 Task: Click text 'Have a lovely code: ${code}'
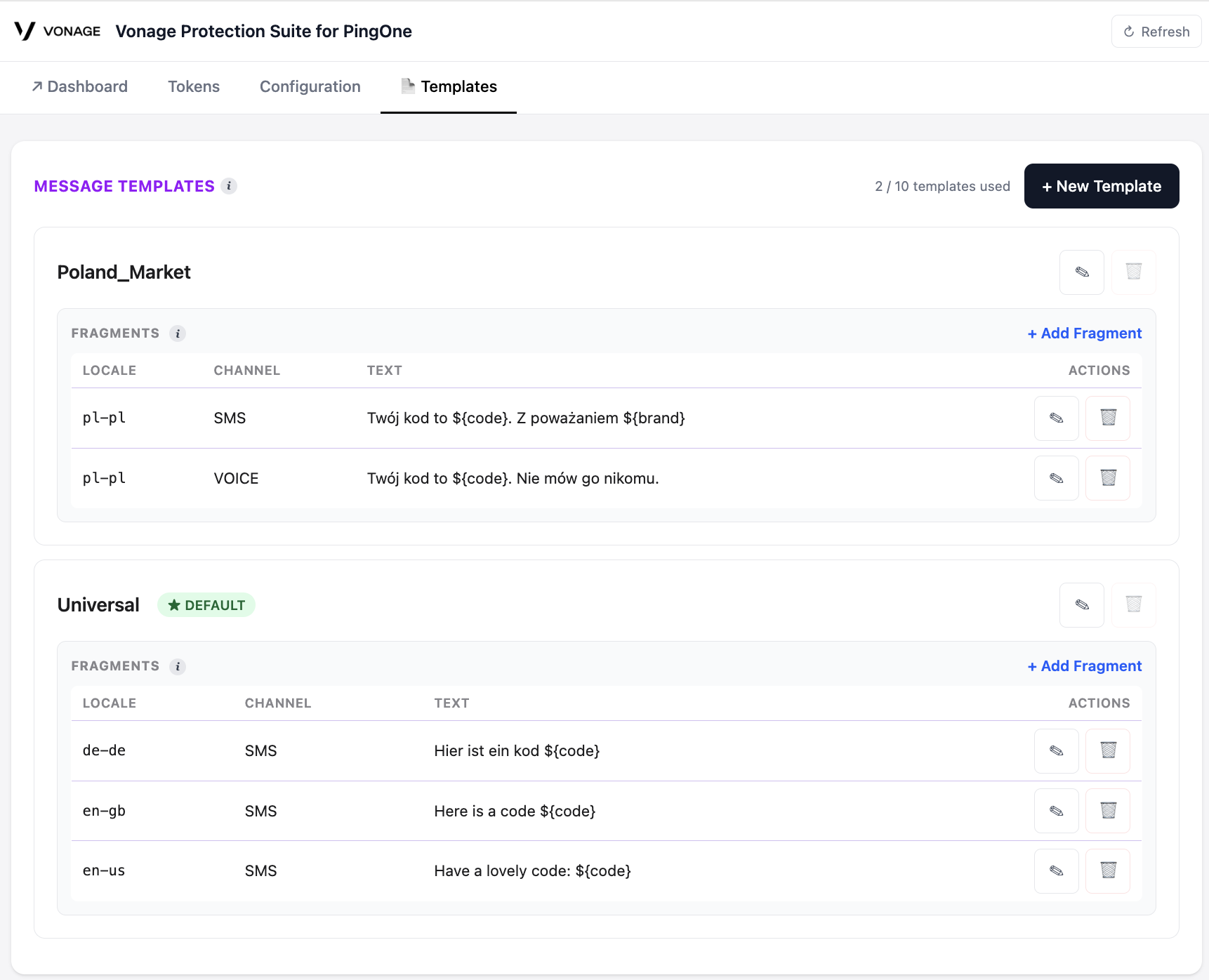click(533, 871)
